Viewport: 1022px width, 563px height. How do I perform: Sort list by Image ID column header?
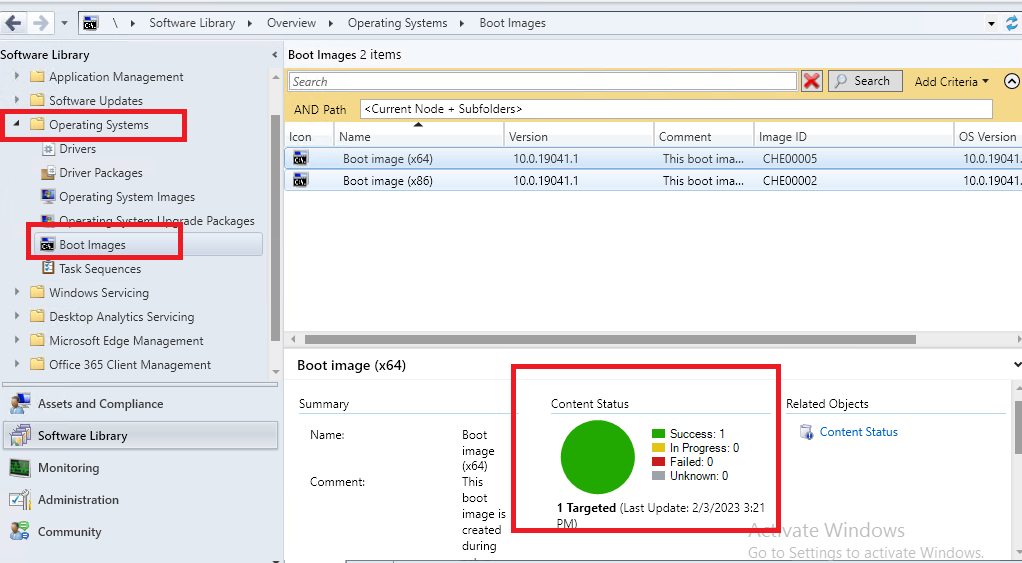[854, 137]
